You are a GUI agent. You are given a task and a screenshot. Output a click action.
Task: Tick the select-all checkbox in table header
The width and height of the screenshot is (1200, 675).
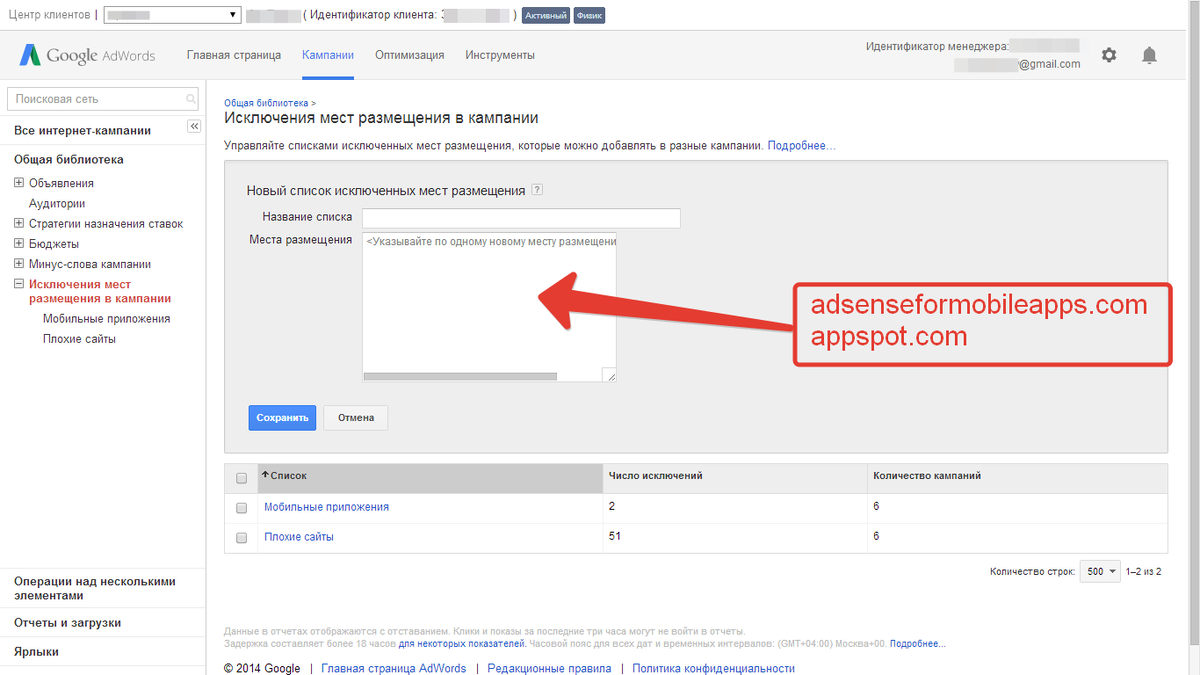click(241, 478)
